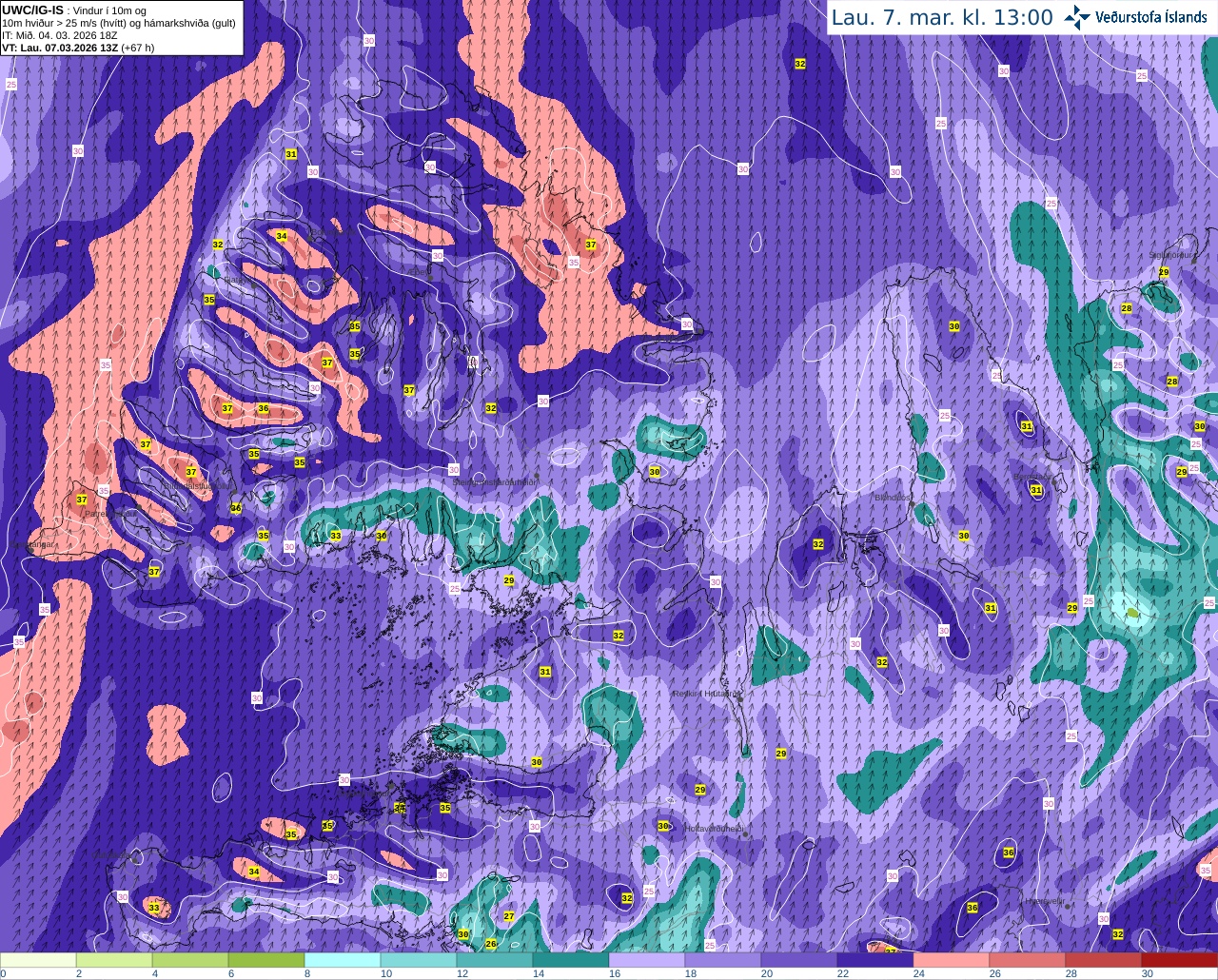Click the 10m hviður > 25 m/s legend line
This screenshot has height=980, width=1218.
click(x=119, y=23)
